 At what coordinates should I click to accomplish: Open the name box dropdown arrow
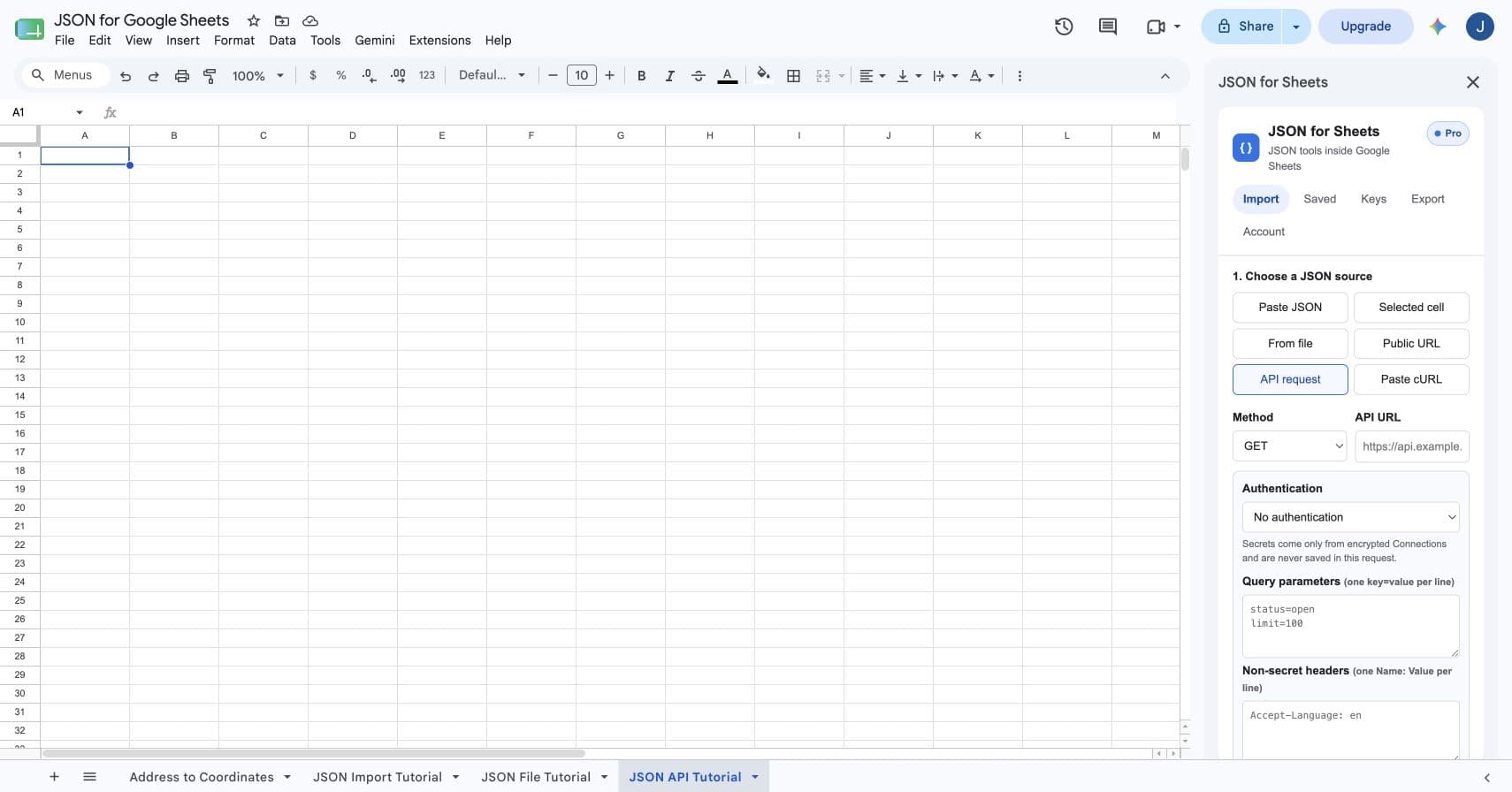[x=80, y=112]
